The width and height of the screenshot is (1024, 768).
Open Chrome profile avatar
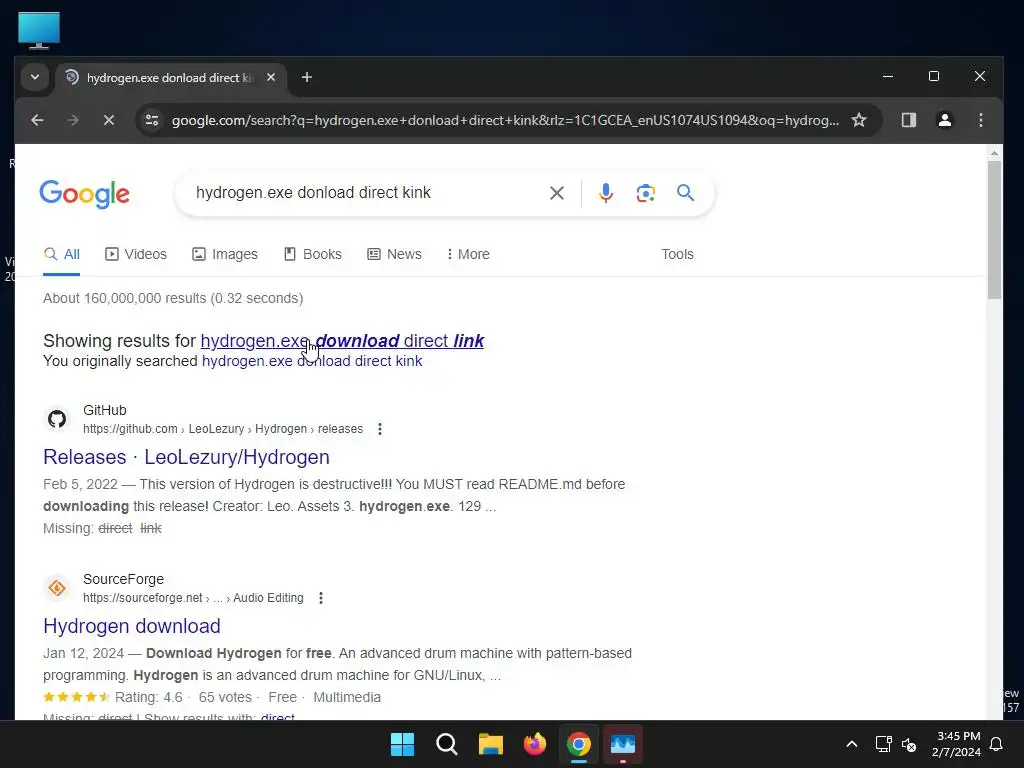(x=944, y=120)
